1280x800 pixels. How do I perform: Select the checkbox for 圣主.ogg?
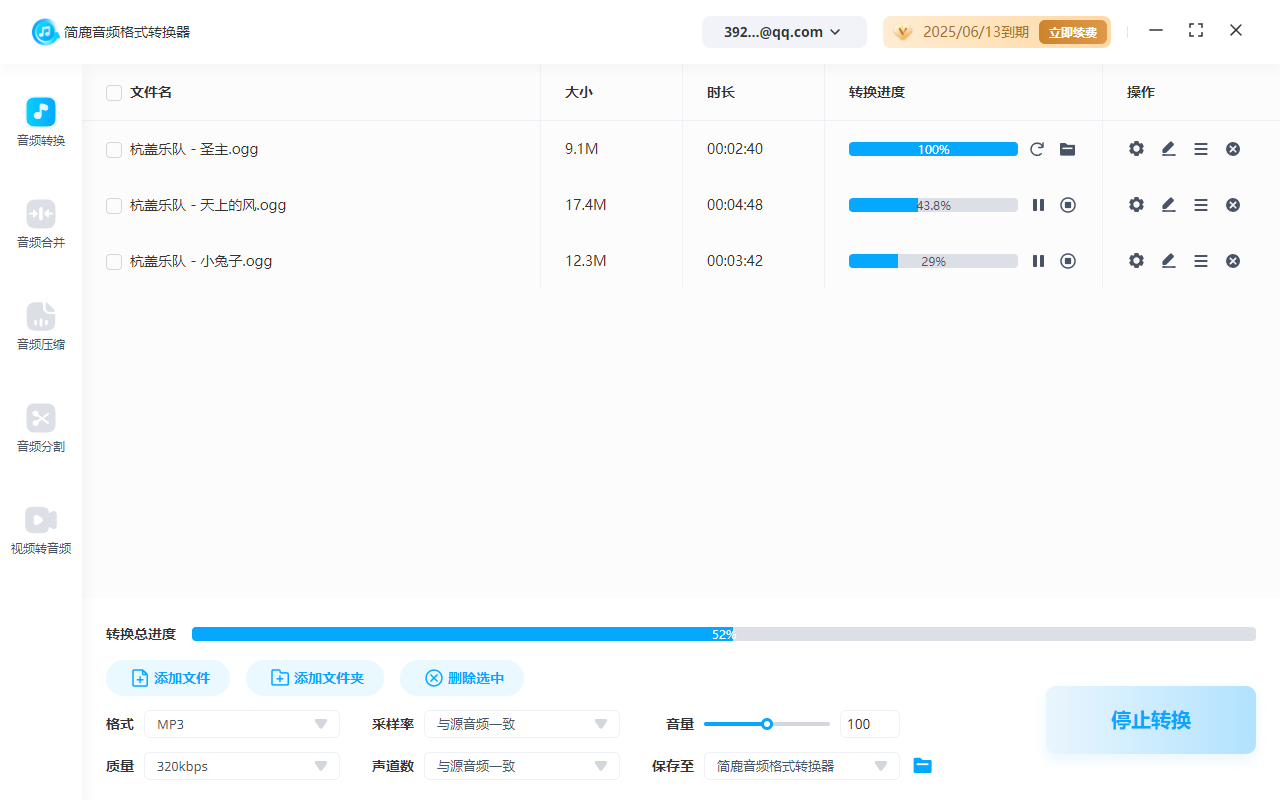pyautogui.click(x=113, y=148)
